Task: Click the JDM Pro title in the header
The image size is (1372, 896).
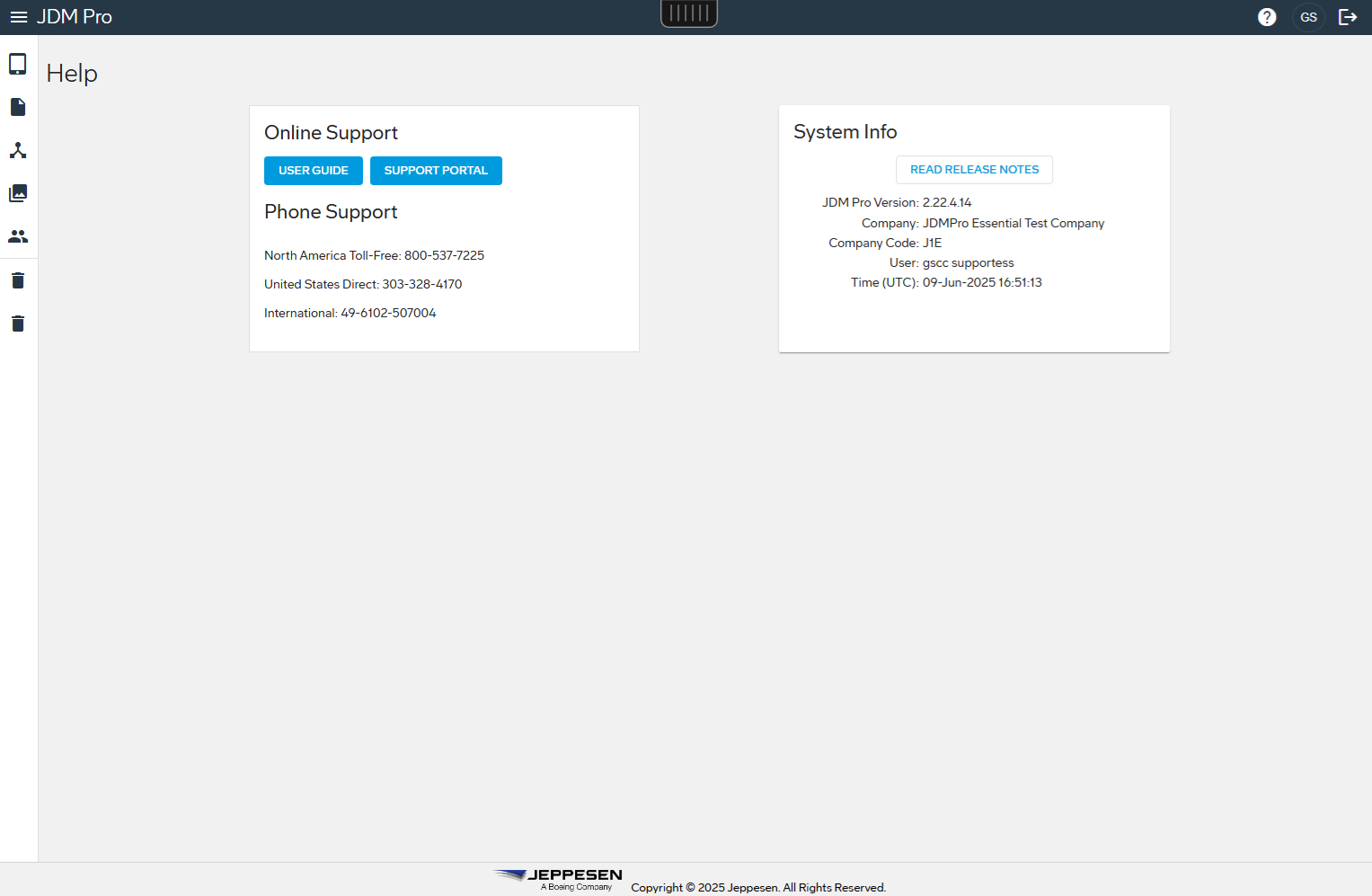Action: [x=75, y=17]
